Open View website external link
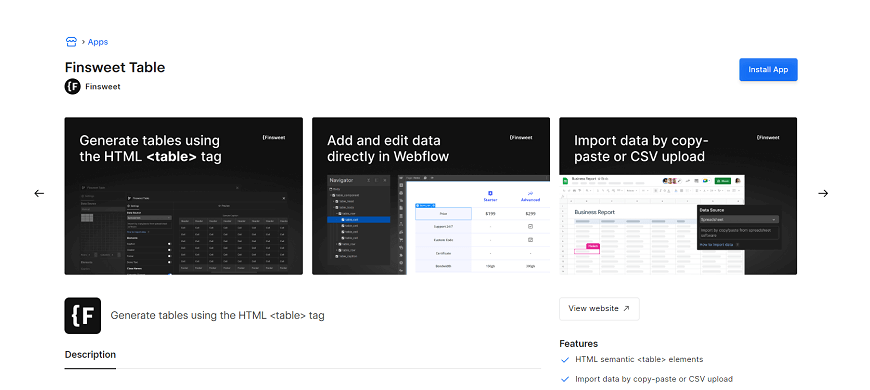 tap(599, 309)
